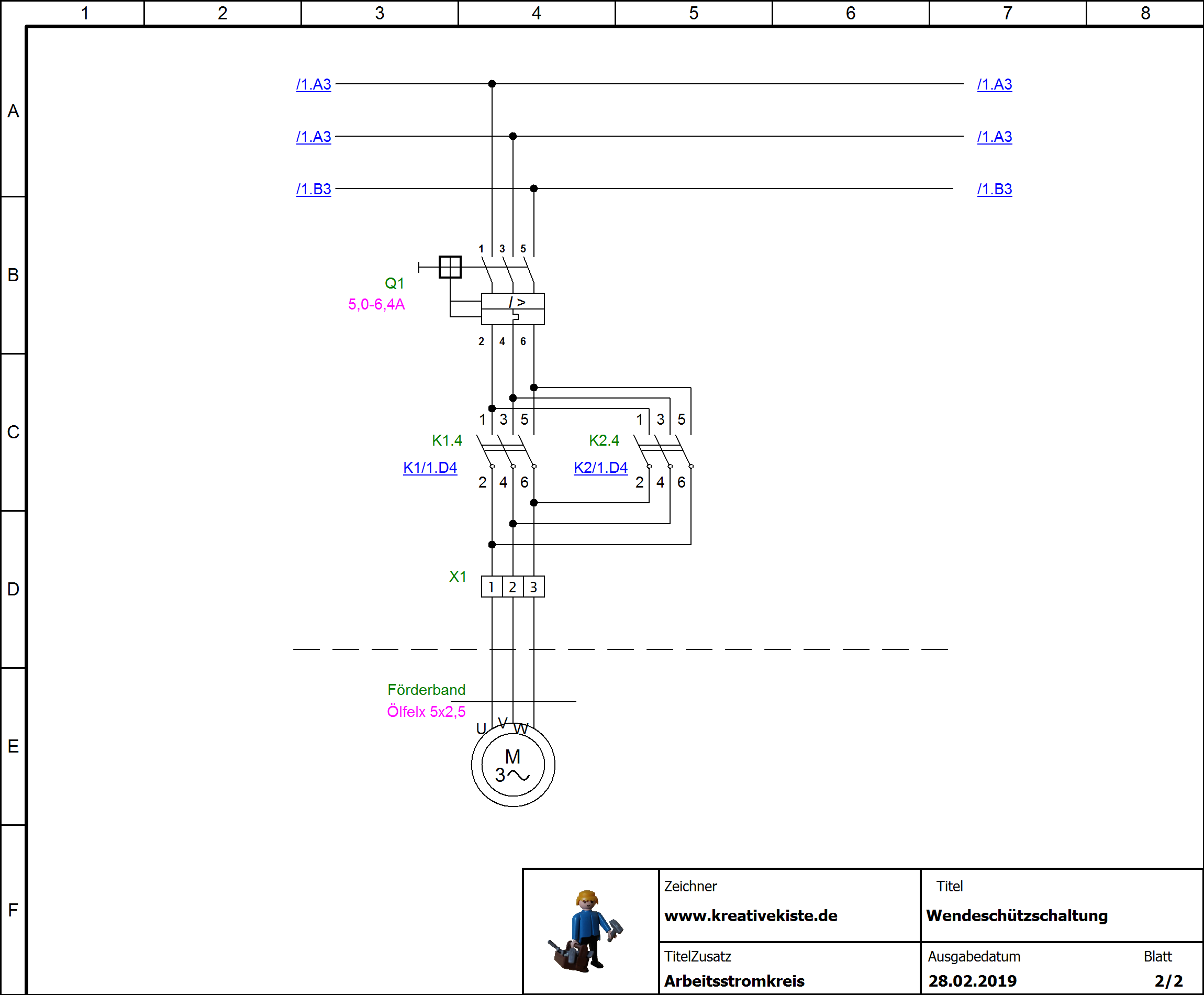This screenshot has height=995, width=1204.
Task: Open the left /1.B3 reference link
Action: tap(314, 189)
